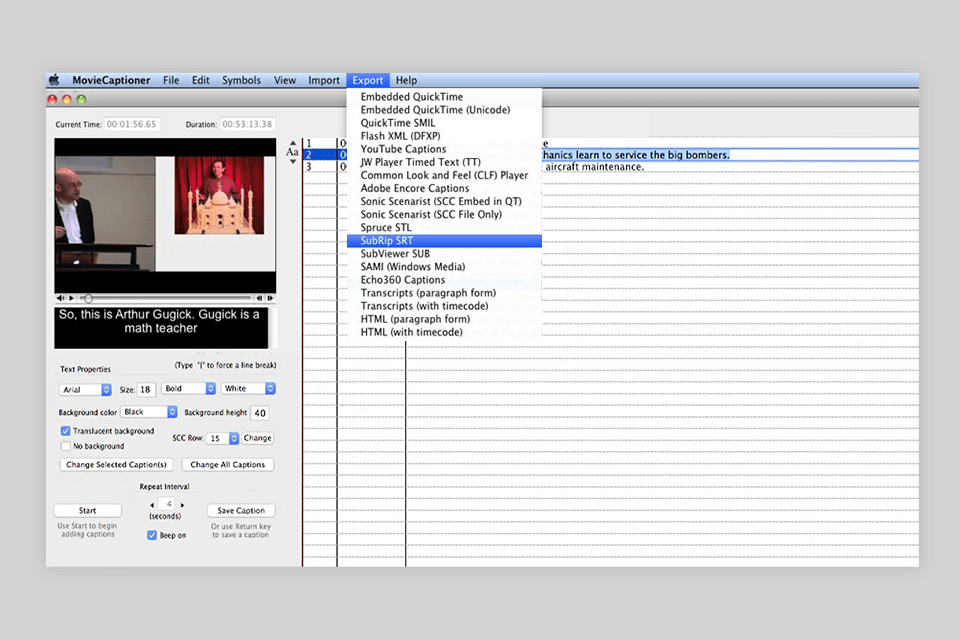
Task: Export as Adobe Encore Captions
Action: point(444,188)
